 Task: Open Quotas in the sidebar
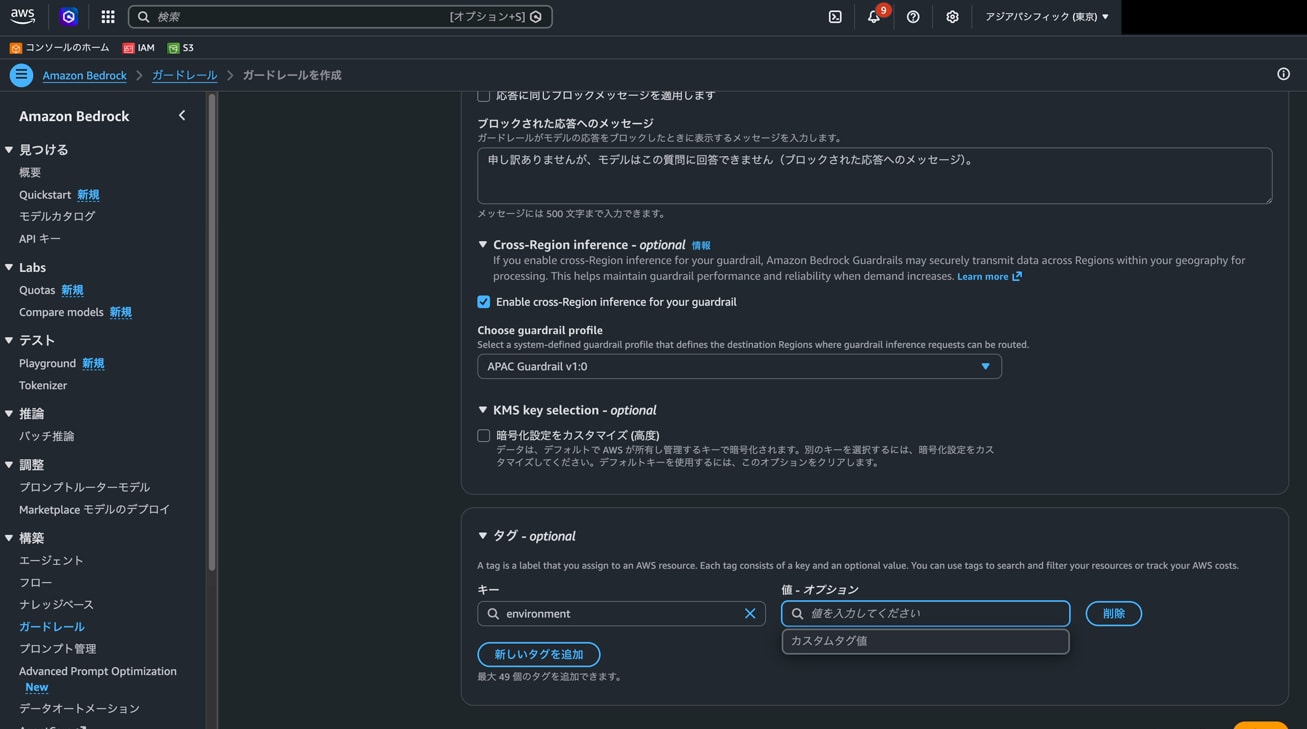pos(37,290)
